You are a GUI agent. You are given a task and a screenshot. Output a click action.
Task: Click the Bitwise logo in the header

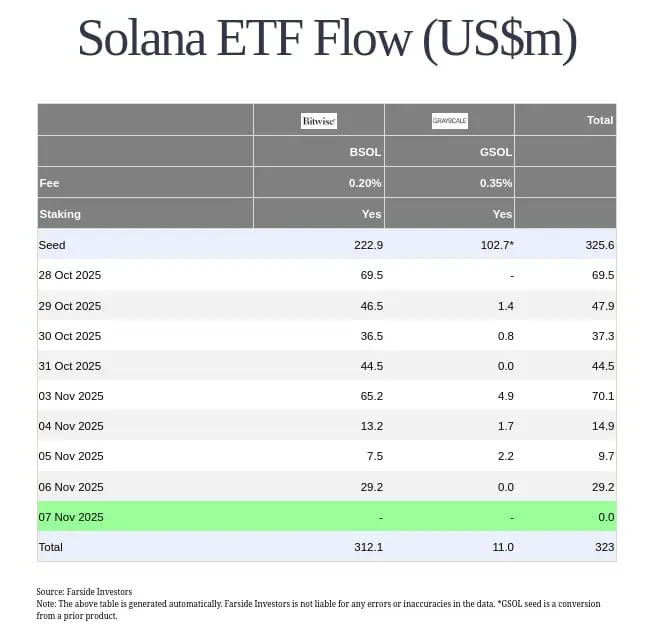pyautogui.click(x=319, y=121)
